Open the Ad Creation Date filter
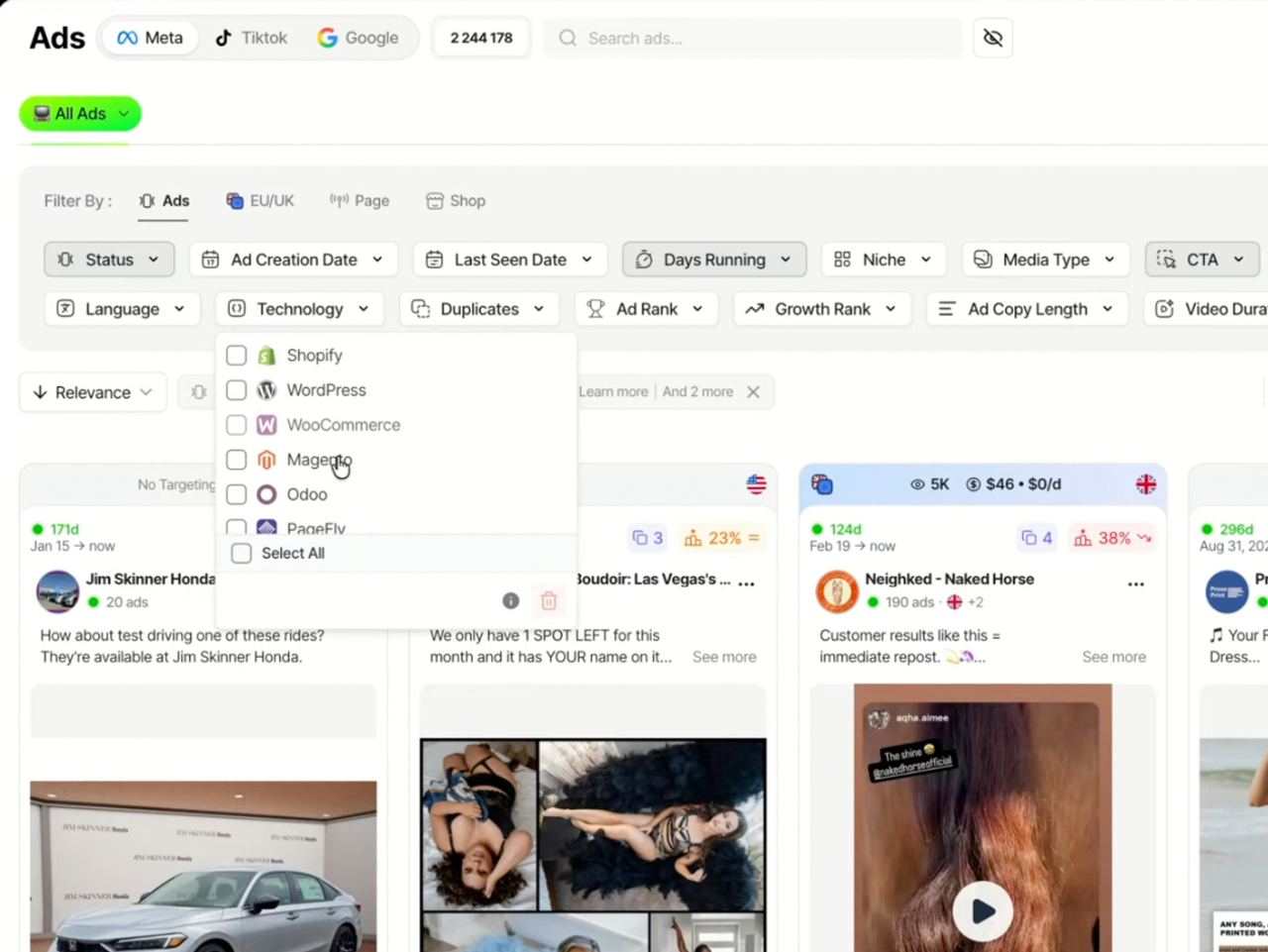The image size is (1268, 952). [x=293, y=260]
